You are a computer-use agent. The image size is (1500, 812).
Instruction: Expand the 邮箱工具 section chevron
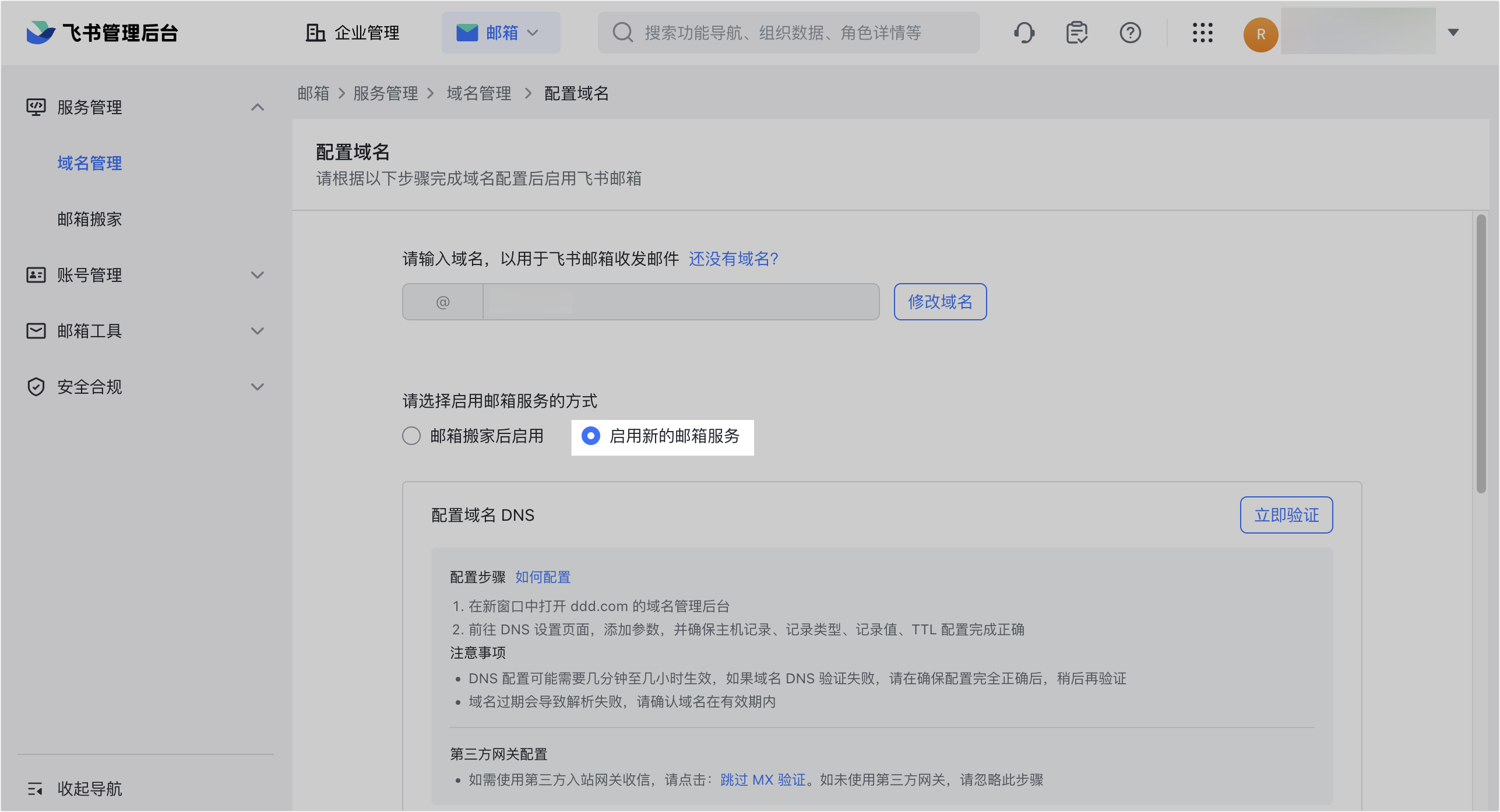258,331
